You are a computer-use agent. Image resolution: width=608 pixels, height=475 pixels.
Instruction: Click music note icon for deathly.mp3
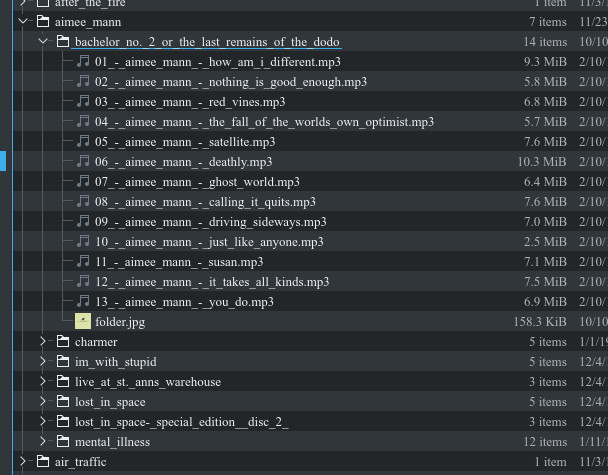tap(83, 161)
